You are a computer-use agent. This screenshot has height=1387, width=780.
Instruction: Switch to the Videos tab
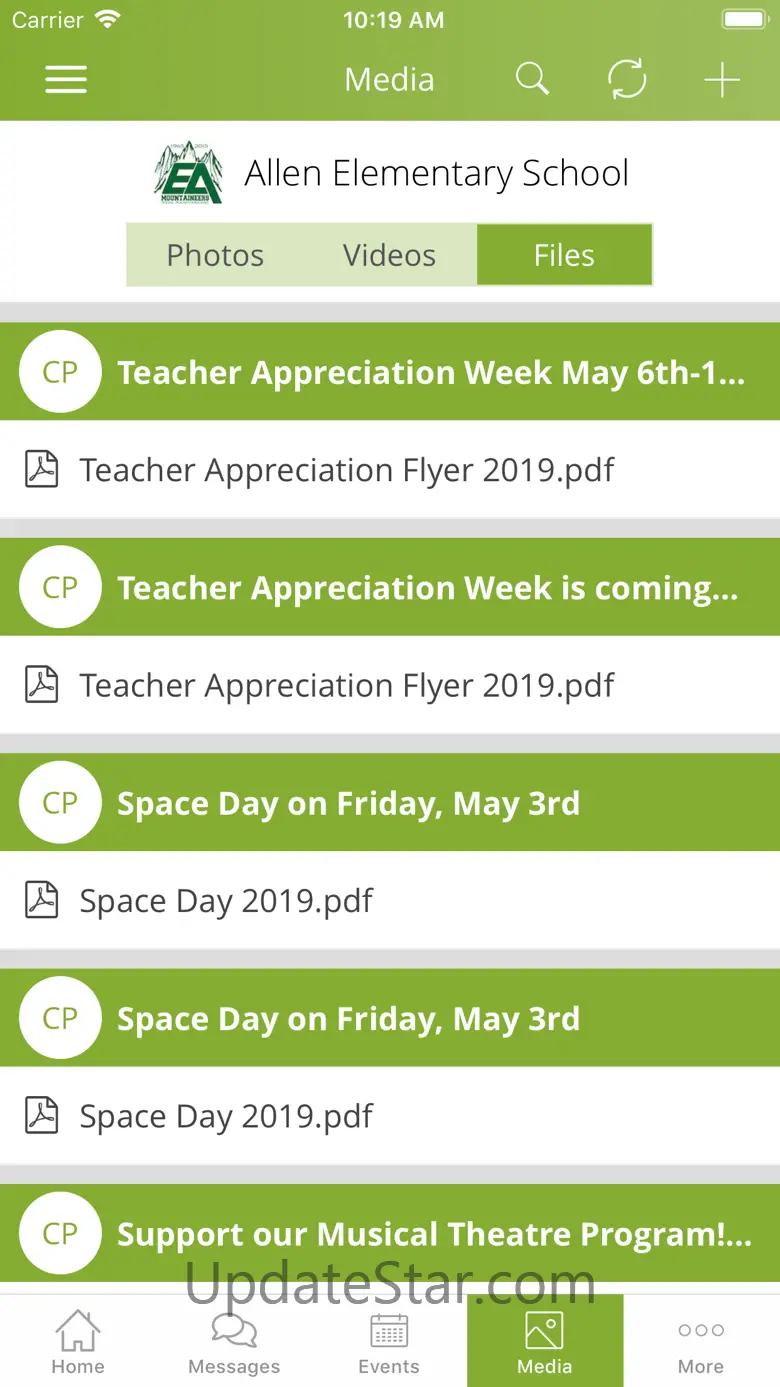(x=389, y=255)
